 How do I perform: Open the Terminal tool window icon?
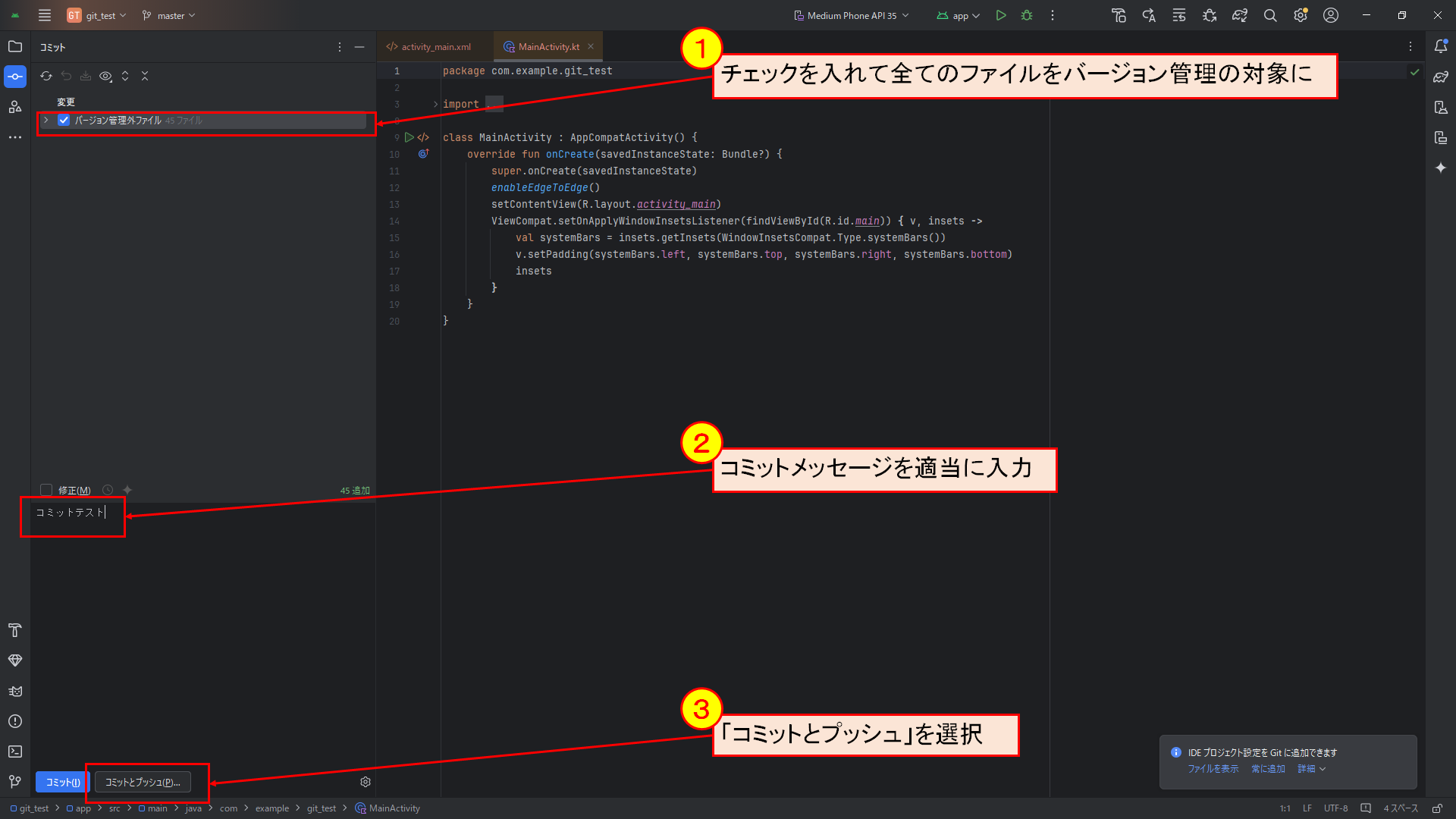(14, 752)
